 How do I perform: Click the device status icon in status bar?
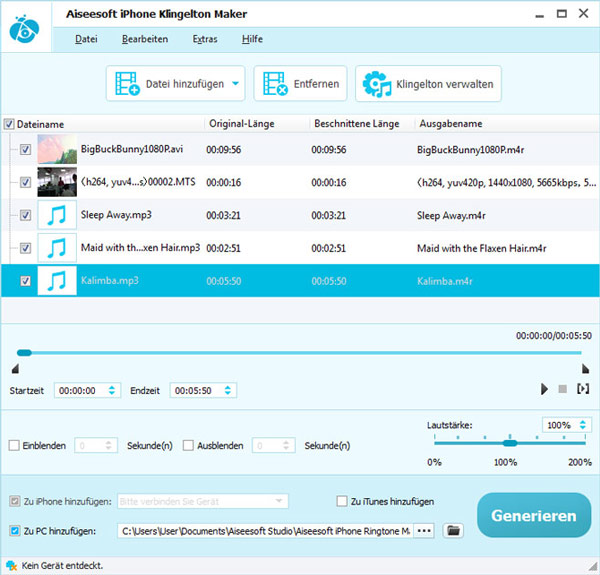pyautogui.click(x=11, y=565)
